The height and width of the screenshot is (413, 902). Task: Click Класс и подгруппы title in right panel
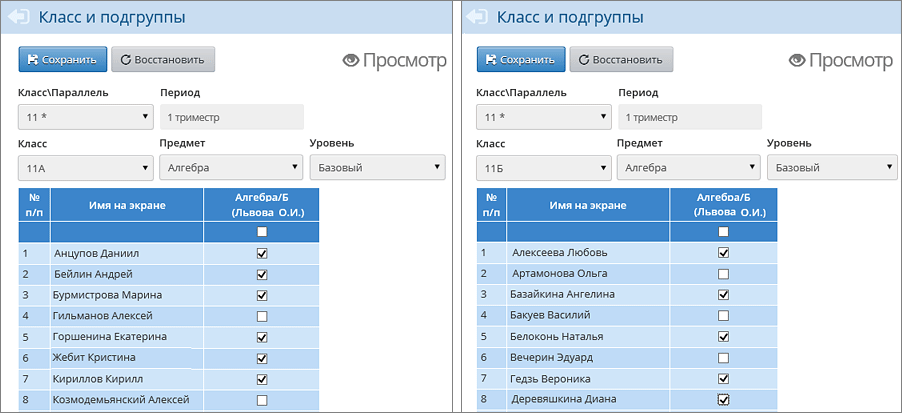click(x=570, y=18)
